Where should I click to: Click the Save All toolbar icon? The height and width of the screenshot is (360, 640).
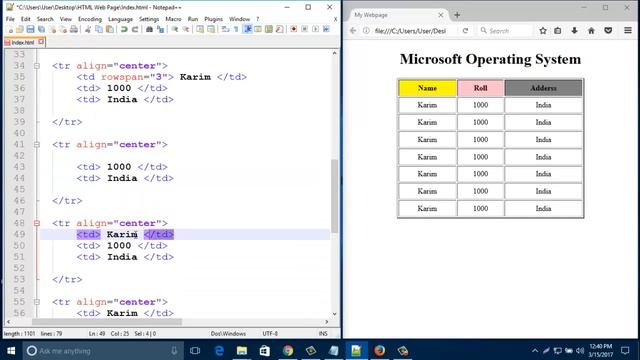pos(41,29)
